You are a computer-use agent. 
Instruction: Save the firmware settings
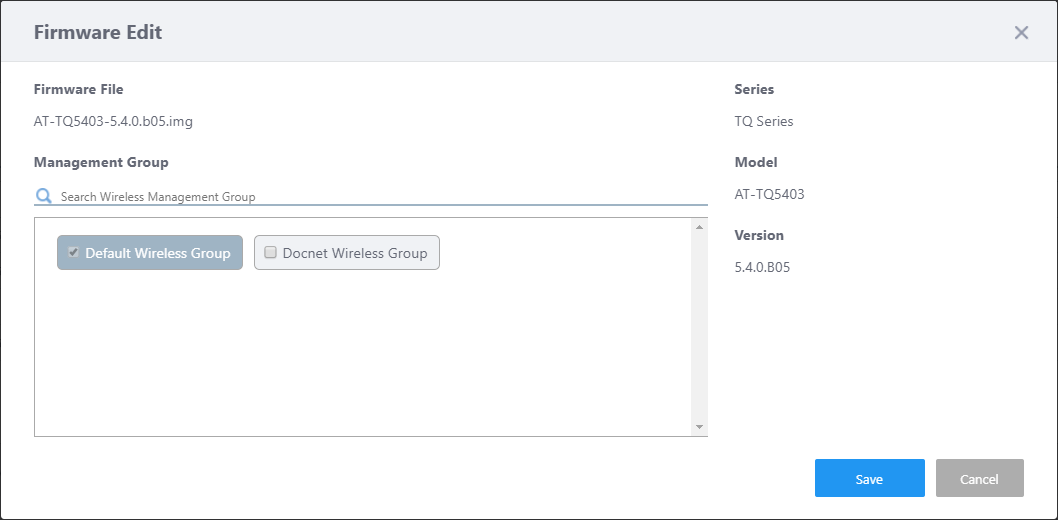click(869, 479)
